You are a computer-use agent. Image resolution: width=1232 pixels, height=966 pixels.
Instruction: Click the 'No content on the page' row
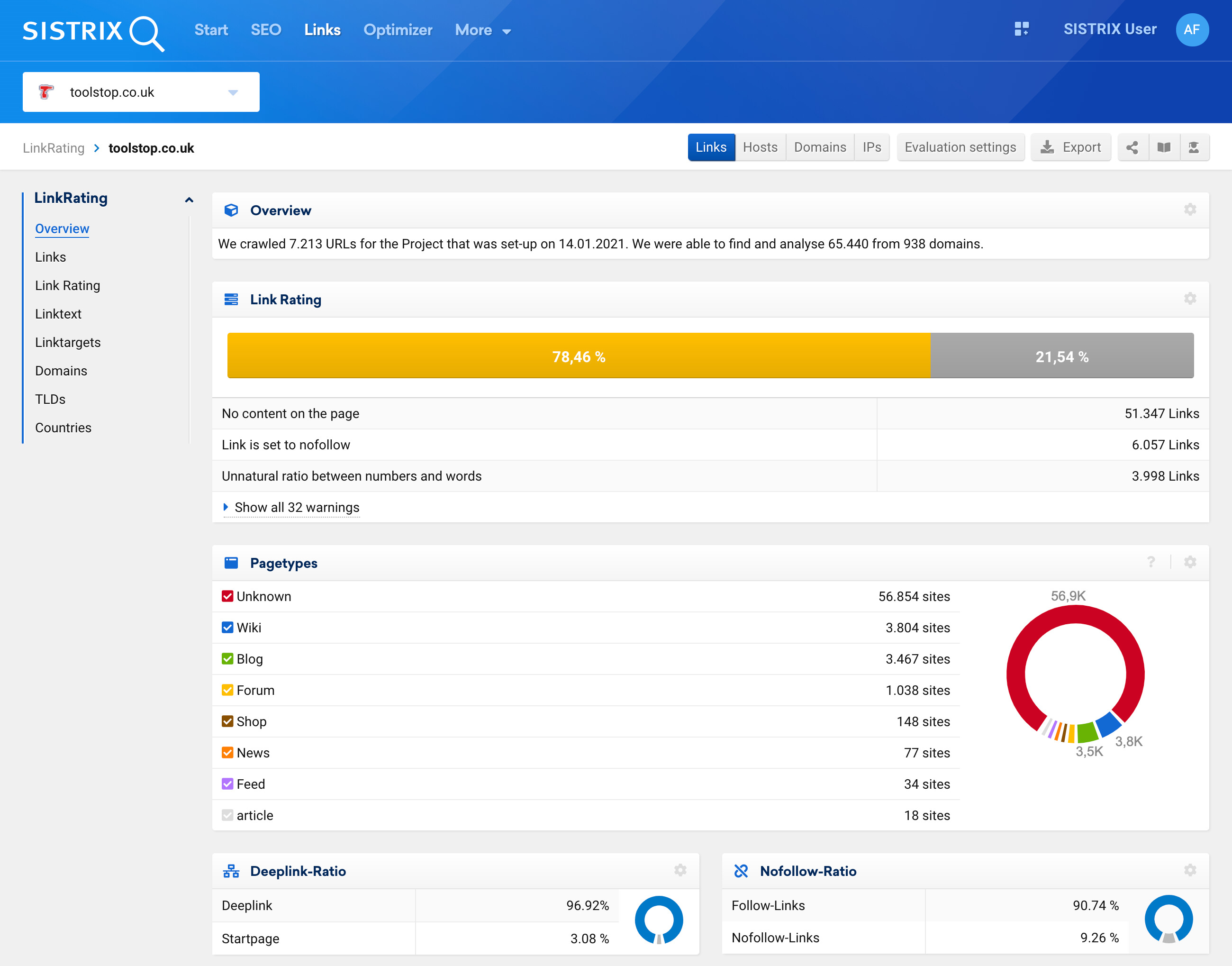(710, 414)
